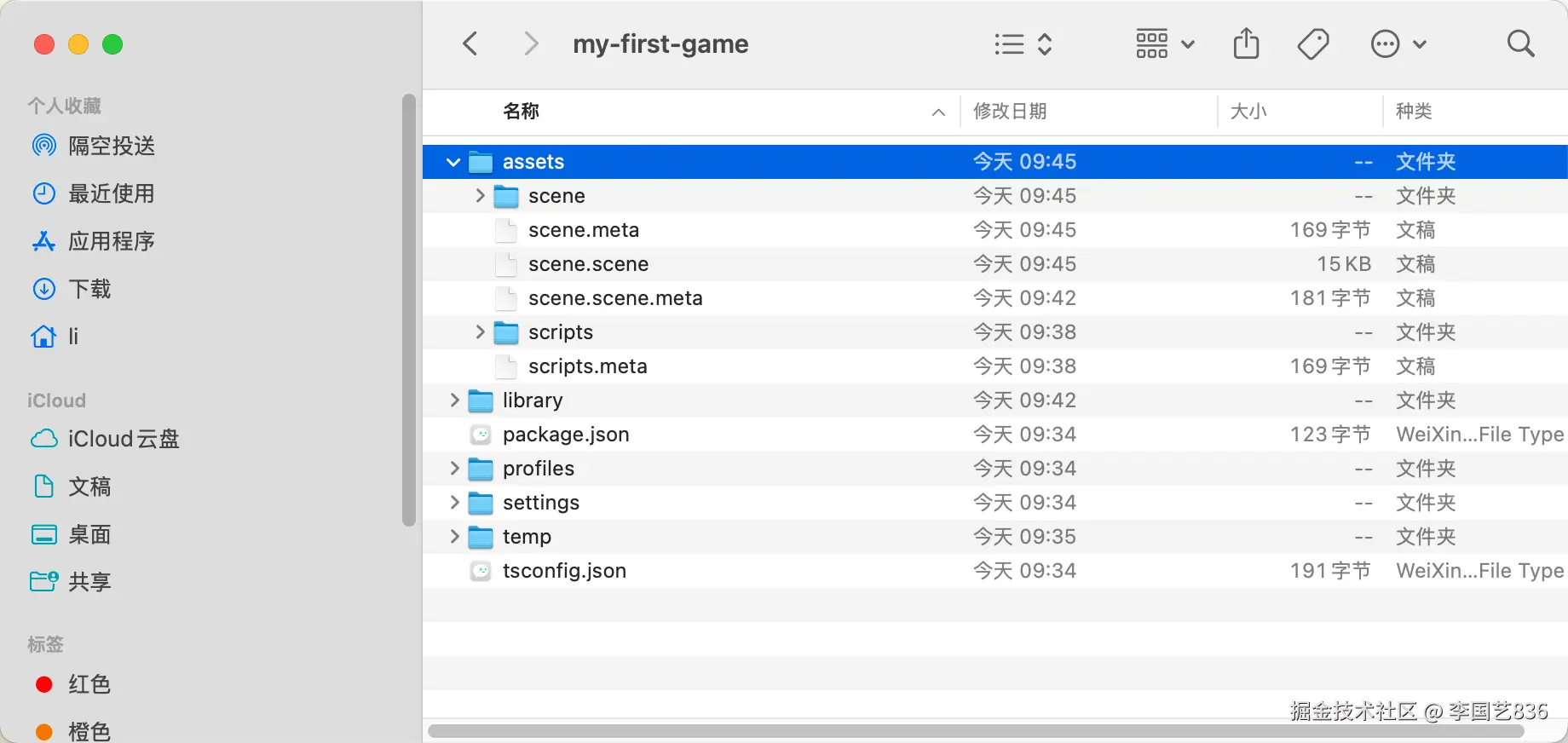Image resolution: width=1568 pixels, height=743 pixels.
Task: Select the tsconfig.json file icon
Action: click(x=481, y=571)
